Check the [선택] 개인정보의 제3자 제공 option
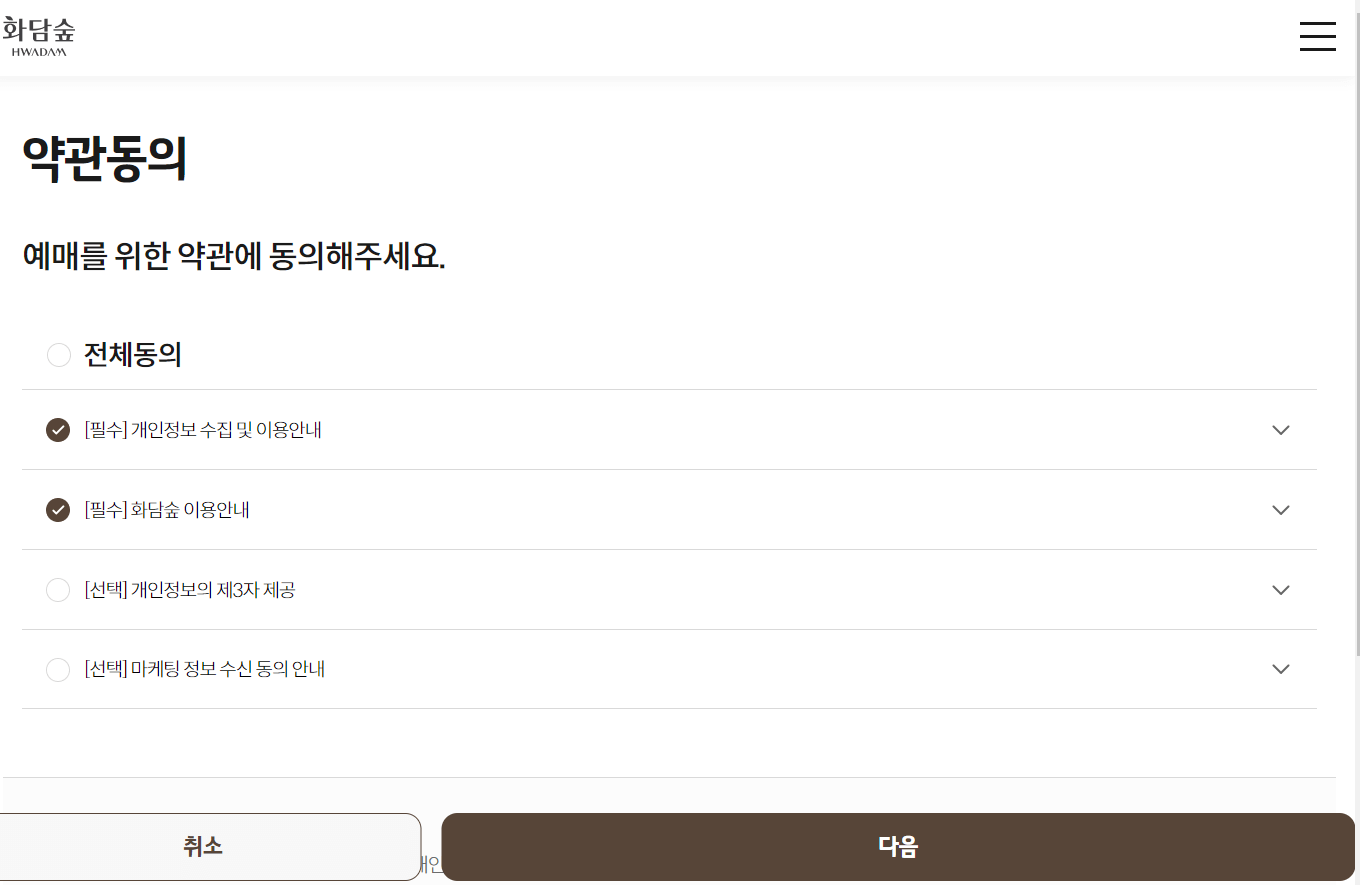Screen dimensions: 1360x885 58,590
